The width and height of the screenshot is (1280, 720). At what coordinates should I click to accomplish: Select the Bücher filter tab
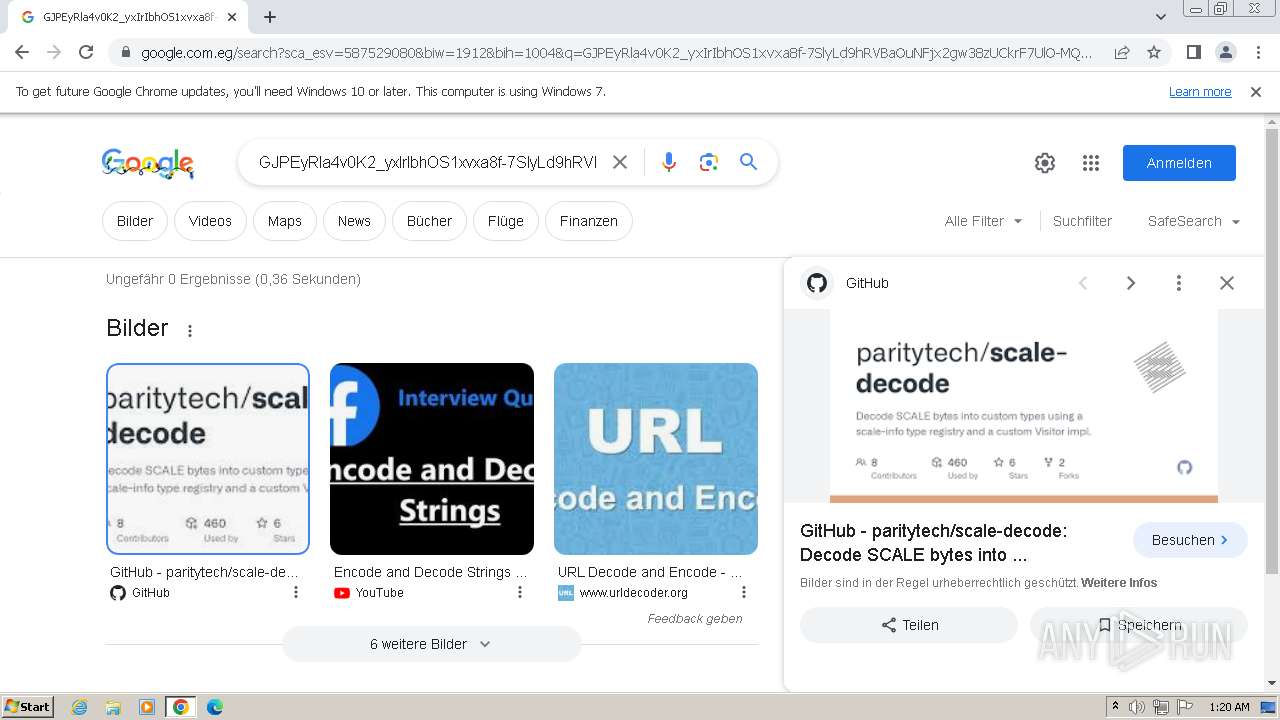point(429,221)
